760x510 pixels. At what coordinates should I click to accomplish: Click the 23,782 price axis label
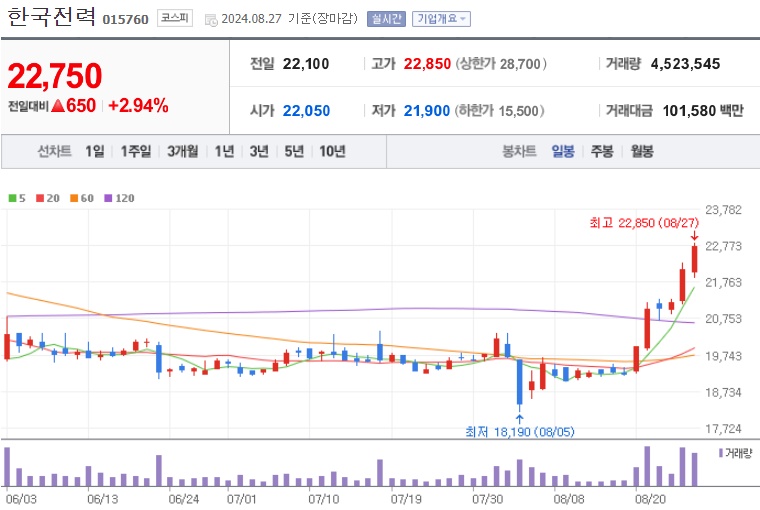(723, 209)
